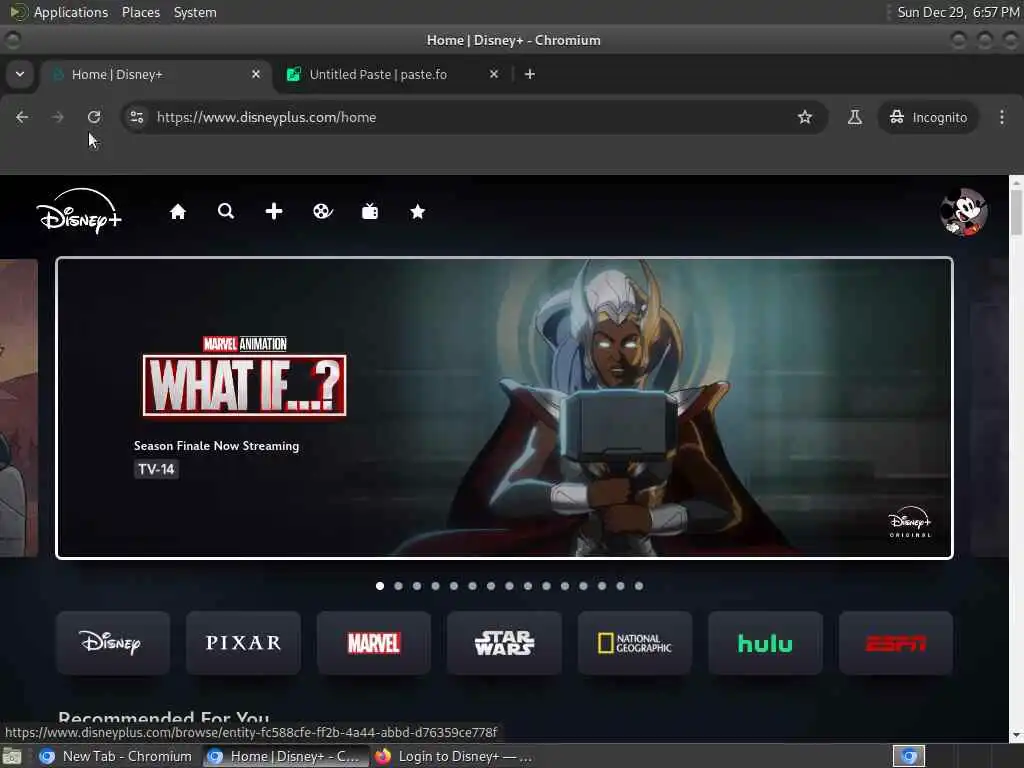
Task: Select the first carousel dot
Action: click(380, 586)
